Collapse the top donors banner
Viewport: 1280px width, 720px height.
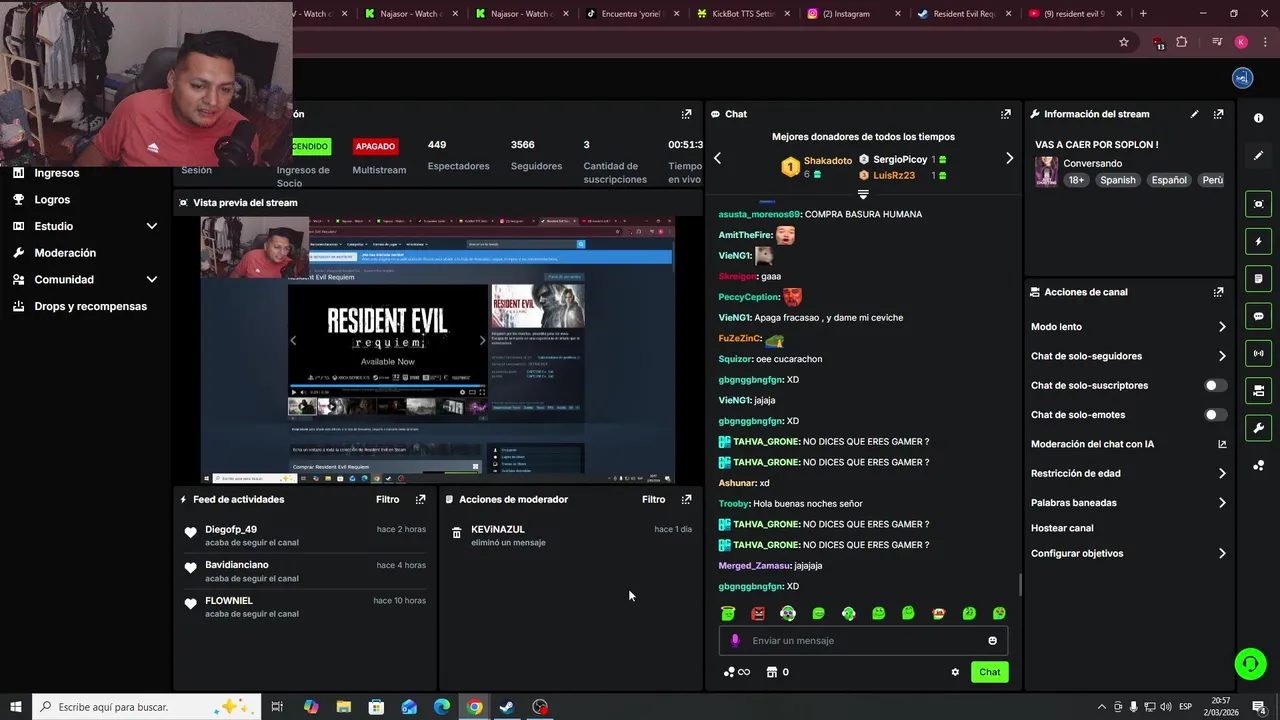pos(863,194)
